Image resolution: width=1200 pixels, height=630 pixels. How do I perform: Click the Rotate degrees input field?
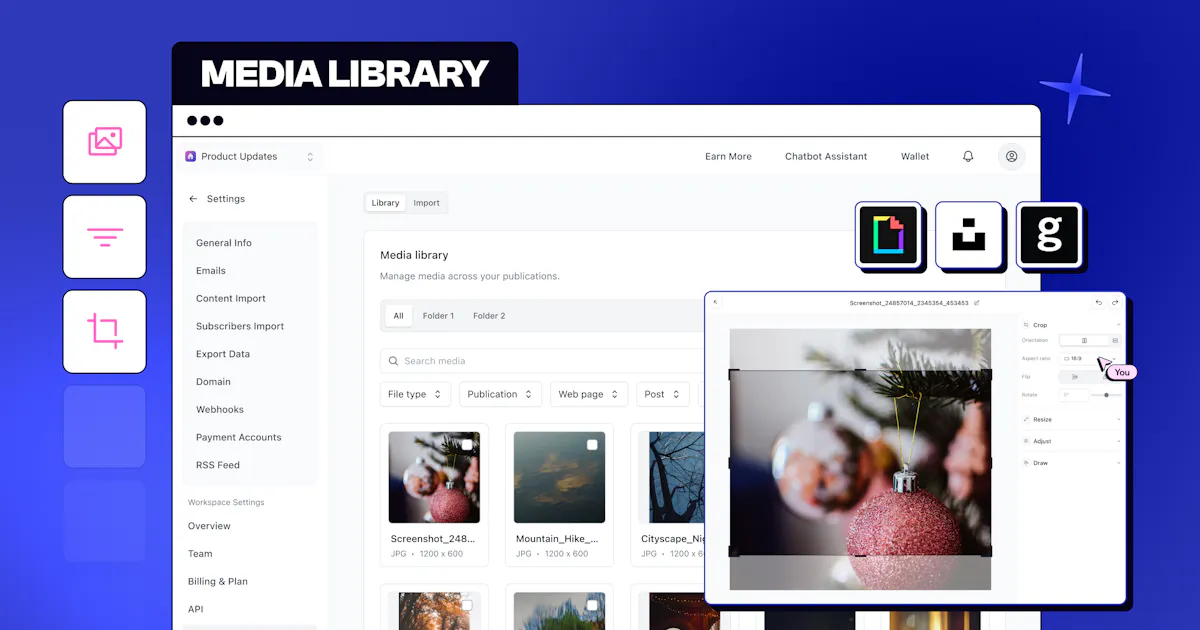pos(1074,395)
